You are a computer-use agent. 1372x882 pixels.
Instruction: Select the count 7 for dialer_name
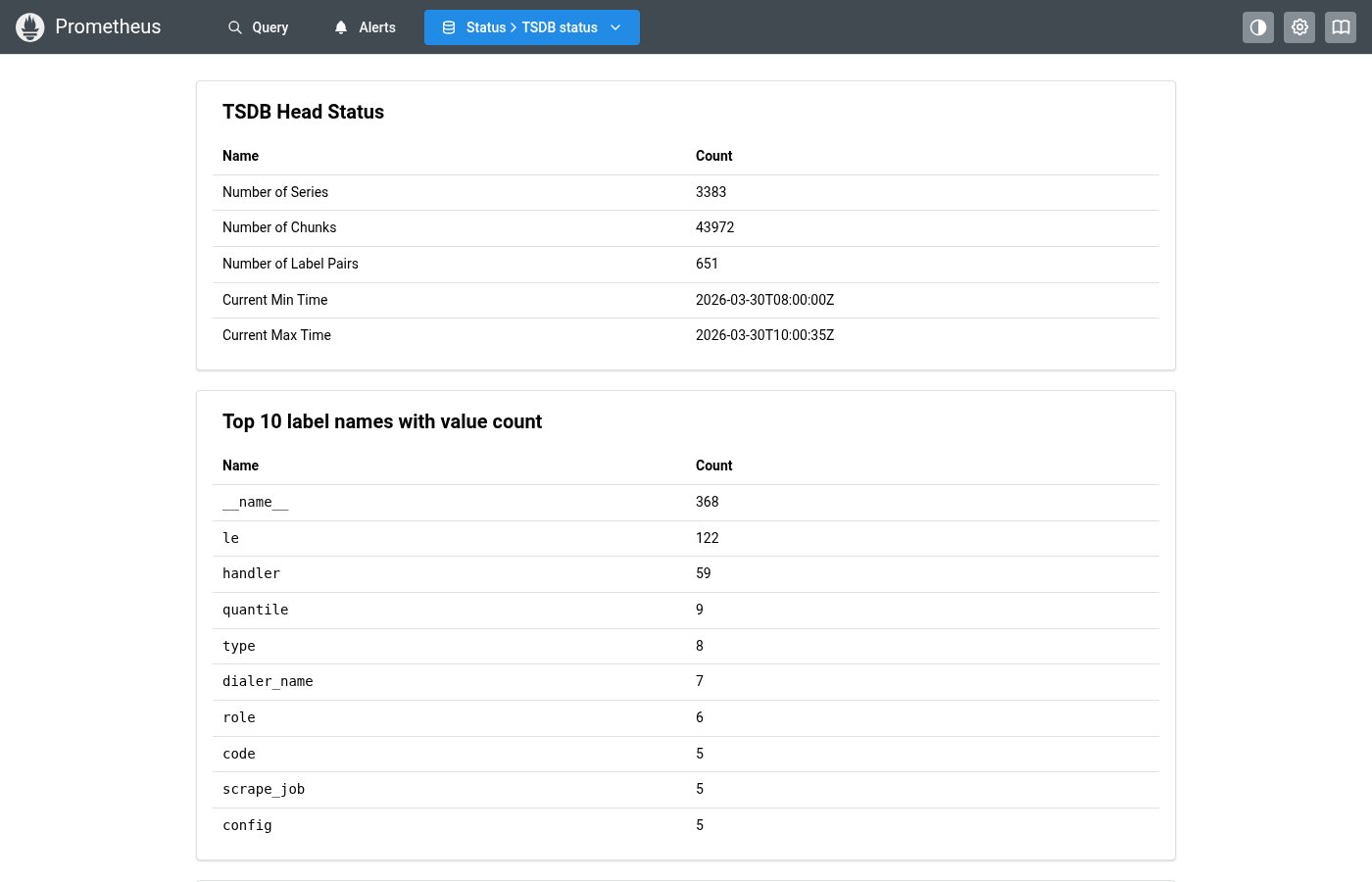click(x=700, y=681)
